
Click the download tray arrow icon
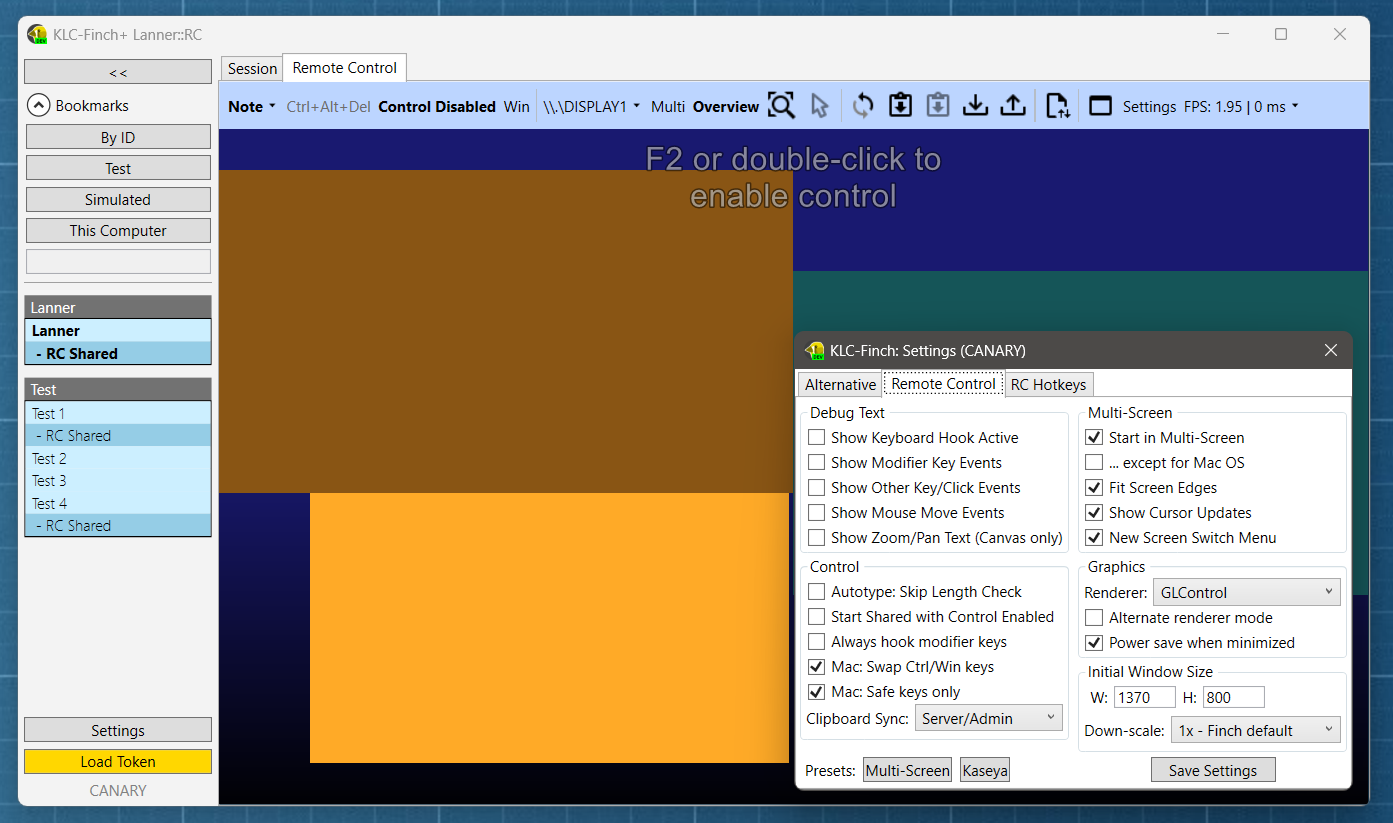975,105
